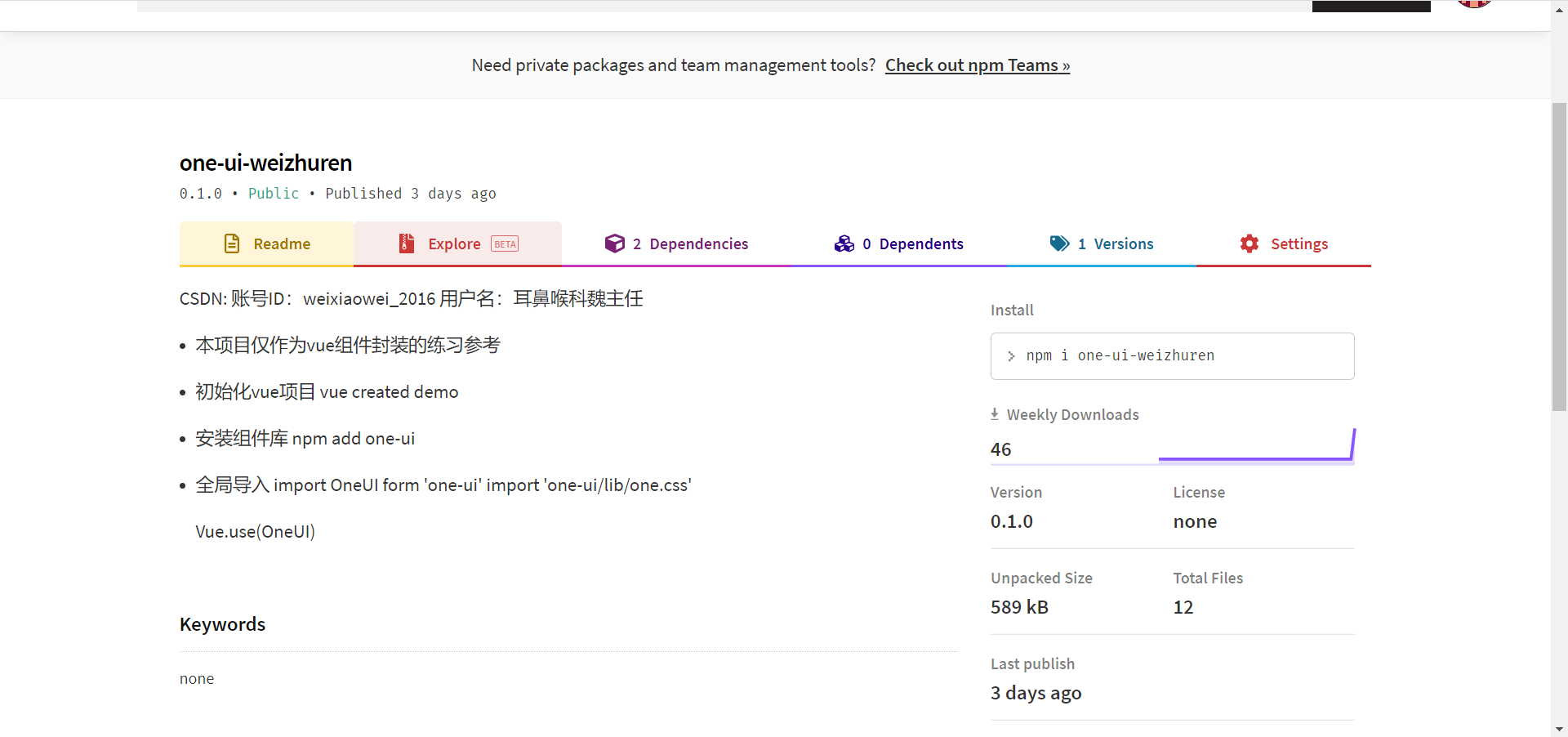Click the none keyword link

pyautogui.click(x=196, y=678)
